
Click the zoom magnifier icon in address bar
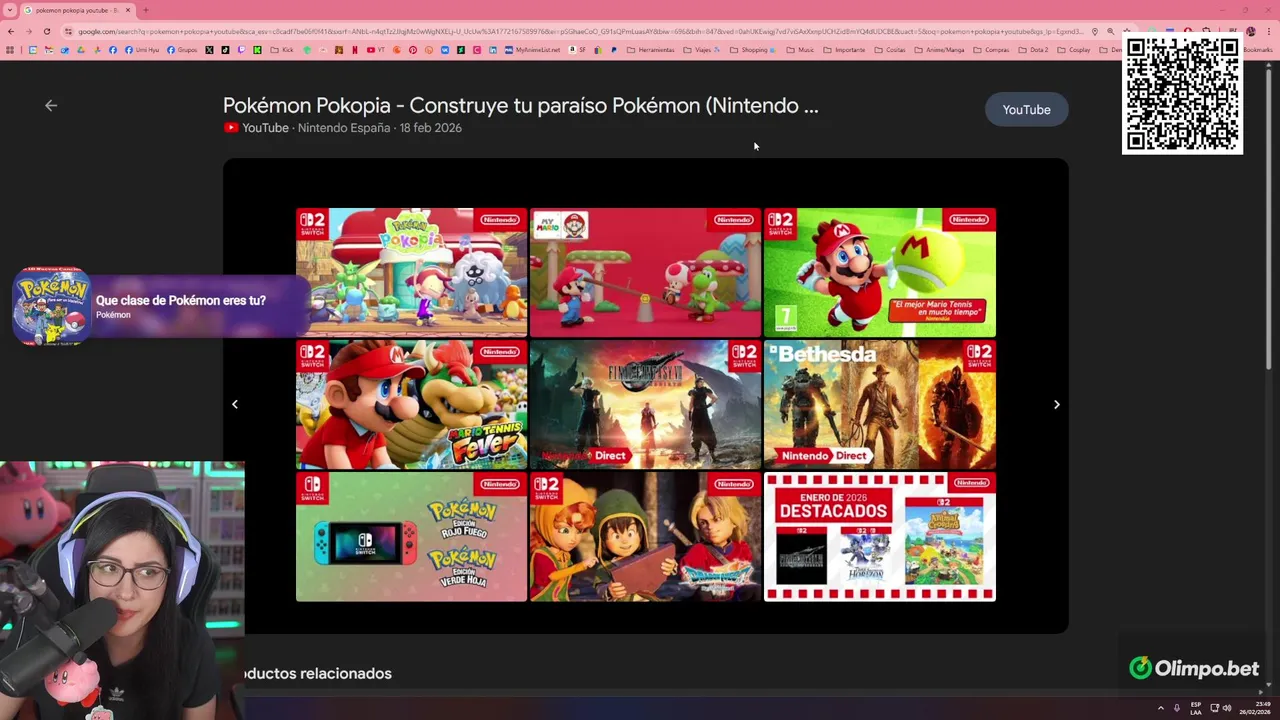(x=1111, y=31)
